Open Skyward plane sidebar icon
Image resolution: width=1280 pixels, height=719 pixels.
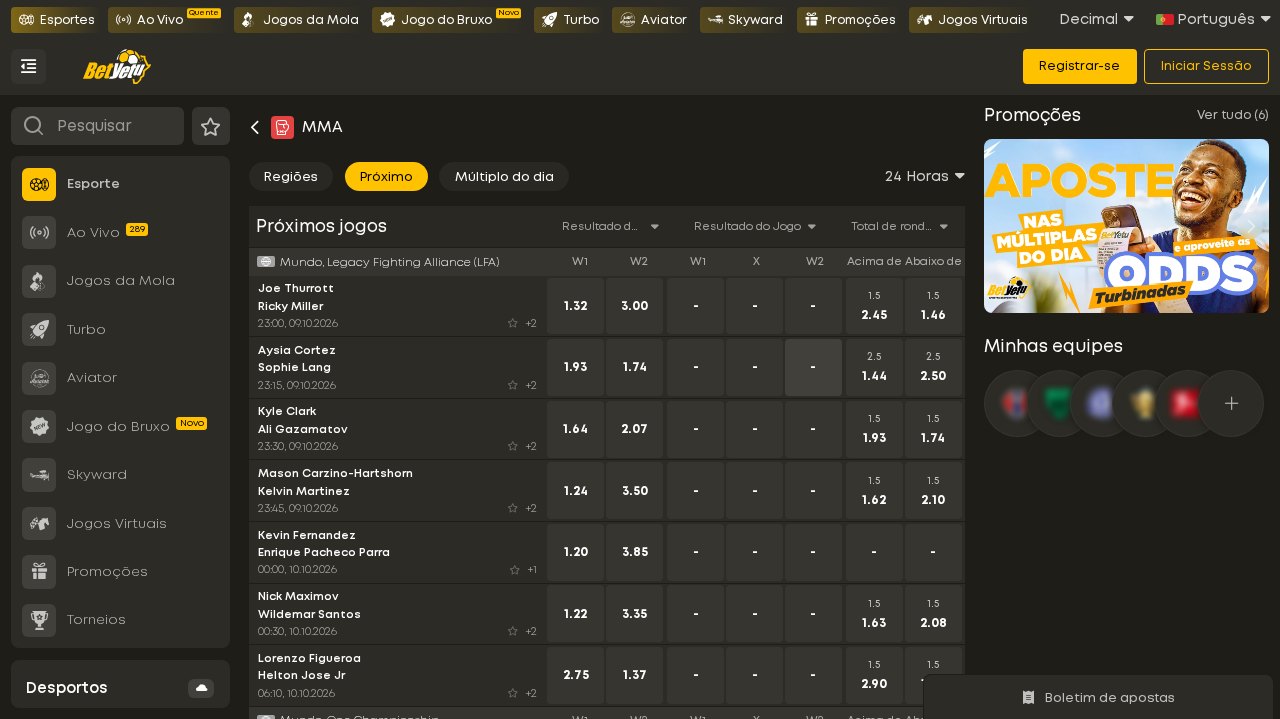(x=39, y=475)
